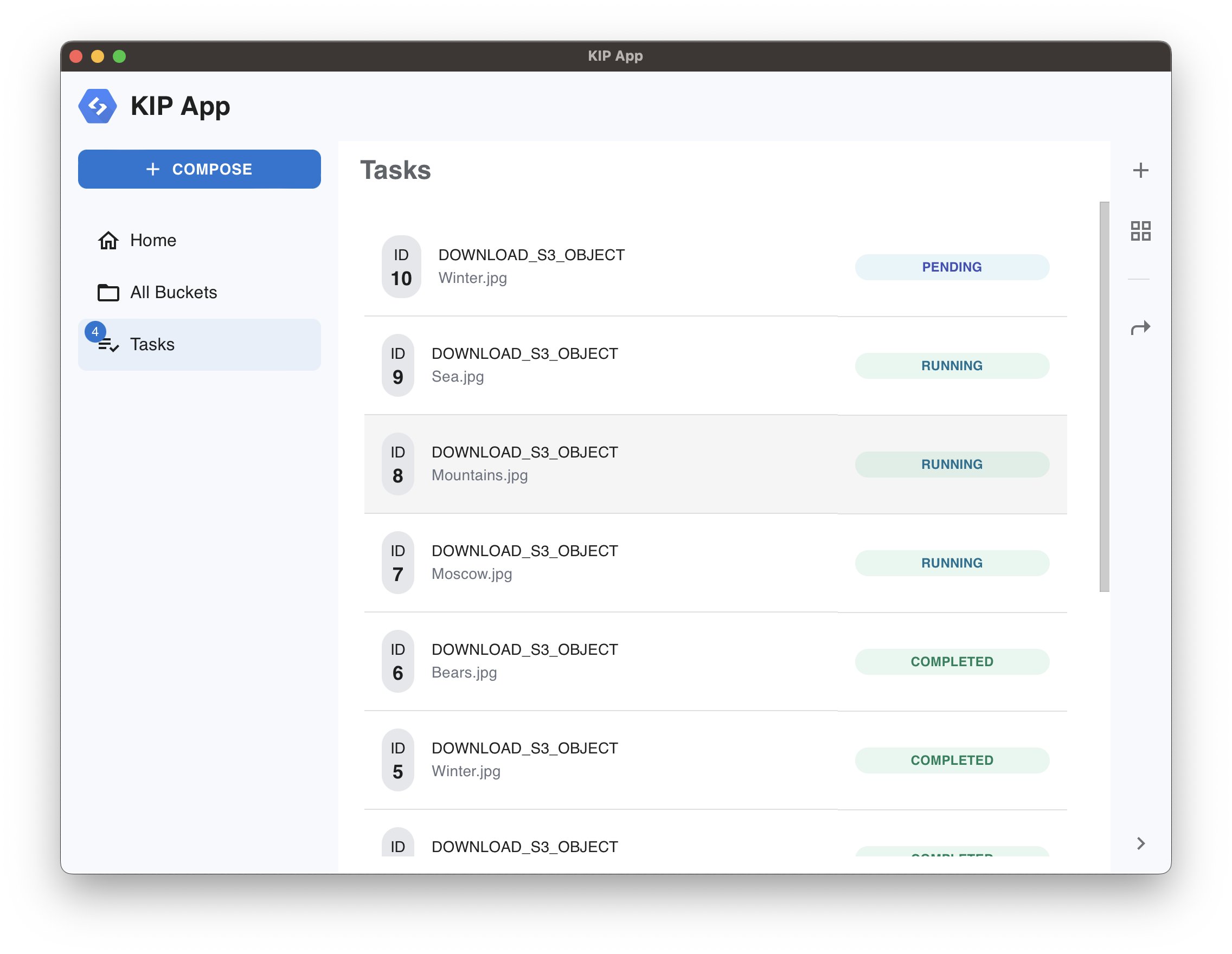Click the All Buckets folder icon
The height and width of the screenshot is (954, 1232).
(x=108, y=293)
